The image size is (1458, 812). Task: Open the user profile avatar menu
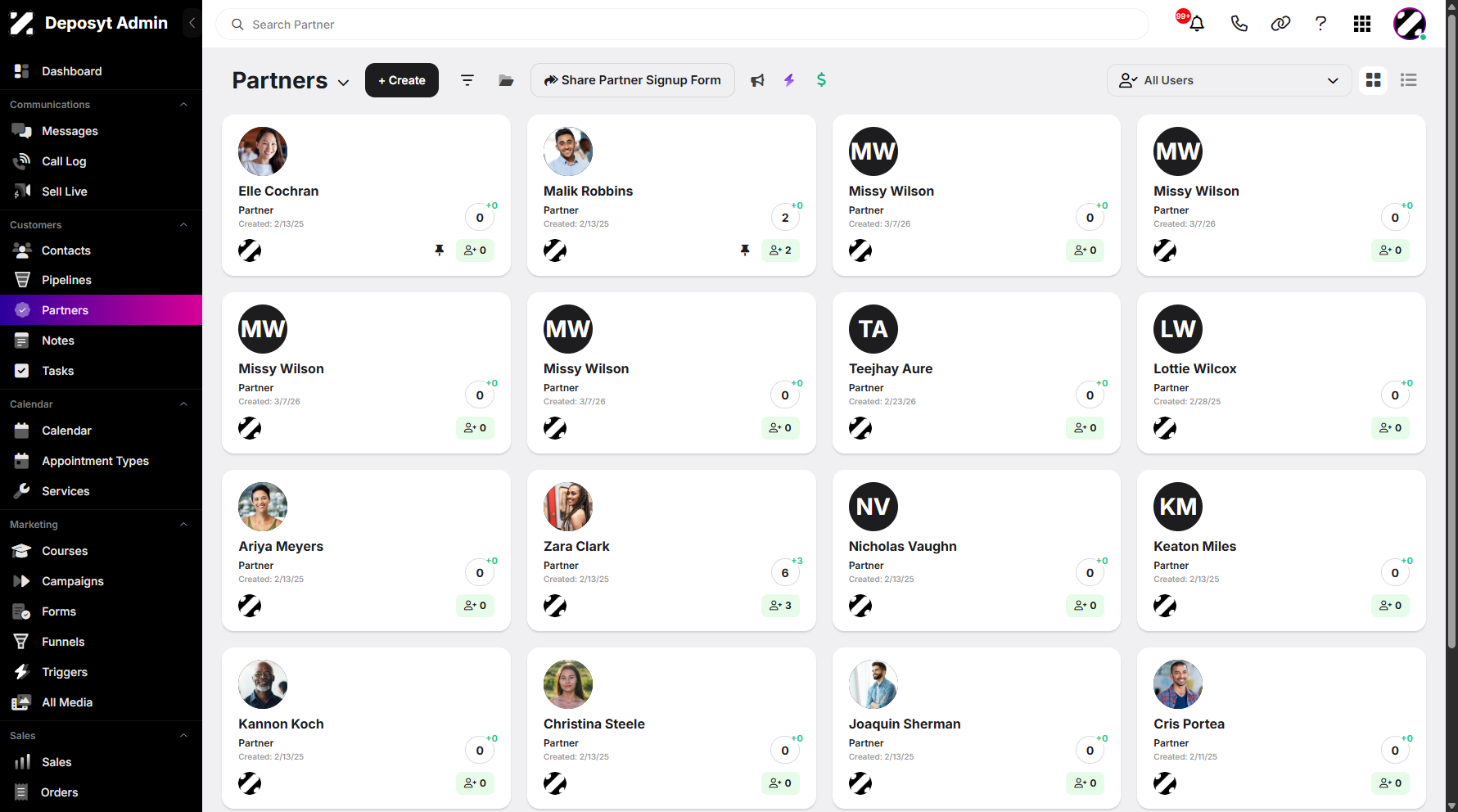coord(1410,24)
